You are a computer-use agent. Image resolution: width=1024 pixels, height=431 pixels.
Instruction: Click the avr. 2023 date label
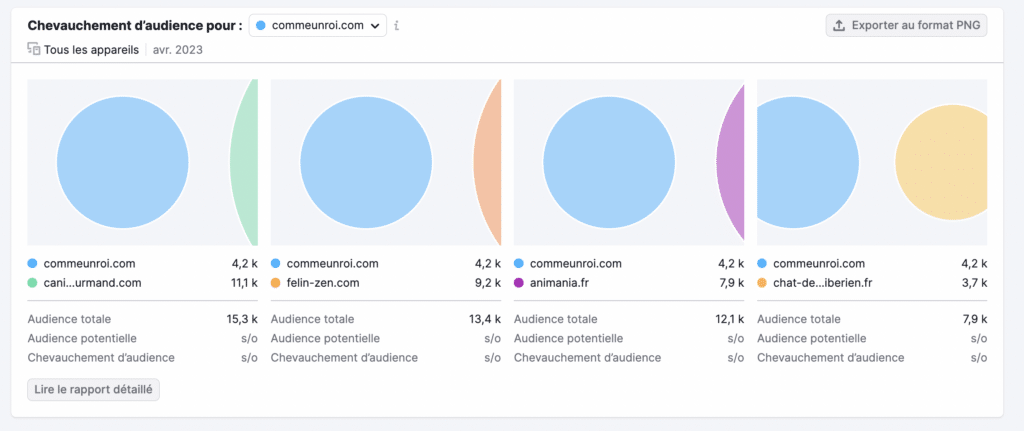pyautogui.click(x=178, y=50)
